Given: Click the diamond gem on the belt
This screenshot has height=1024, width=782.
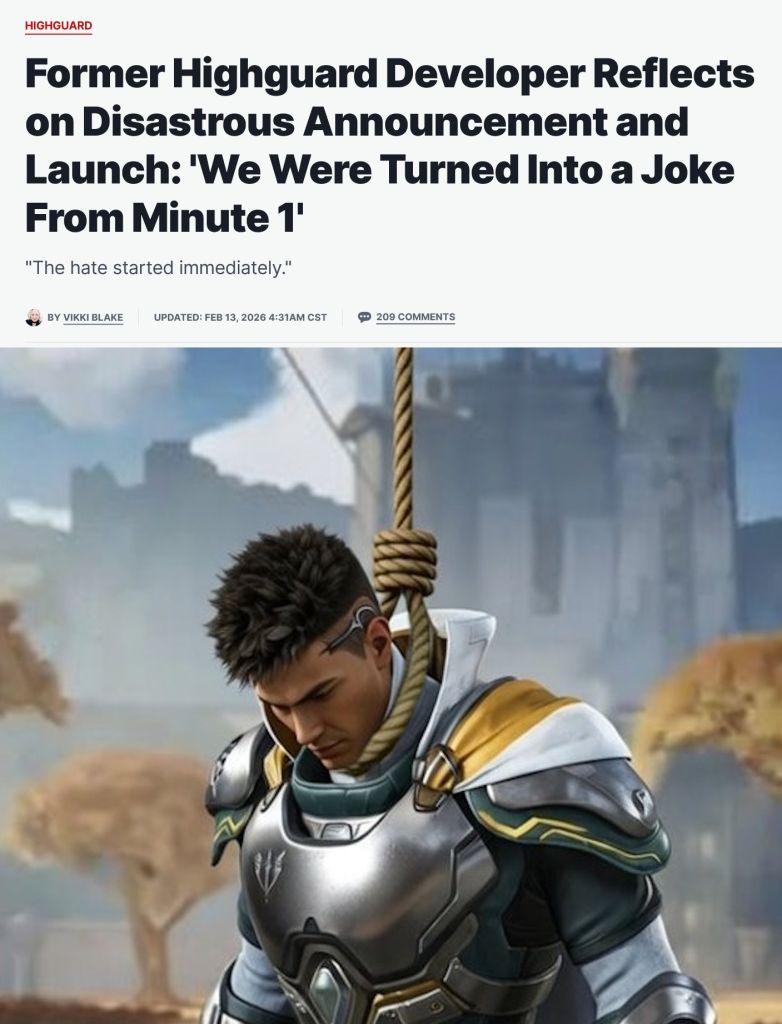Looking at the screenshot, I should pyautogui.click(x=323, y=993).
